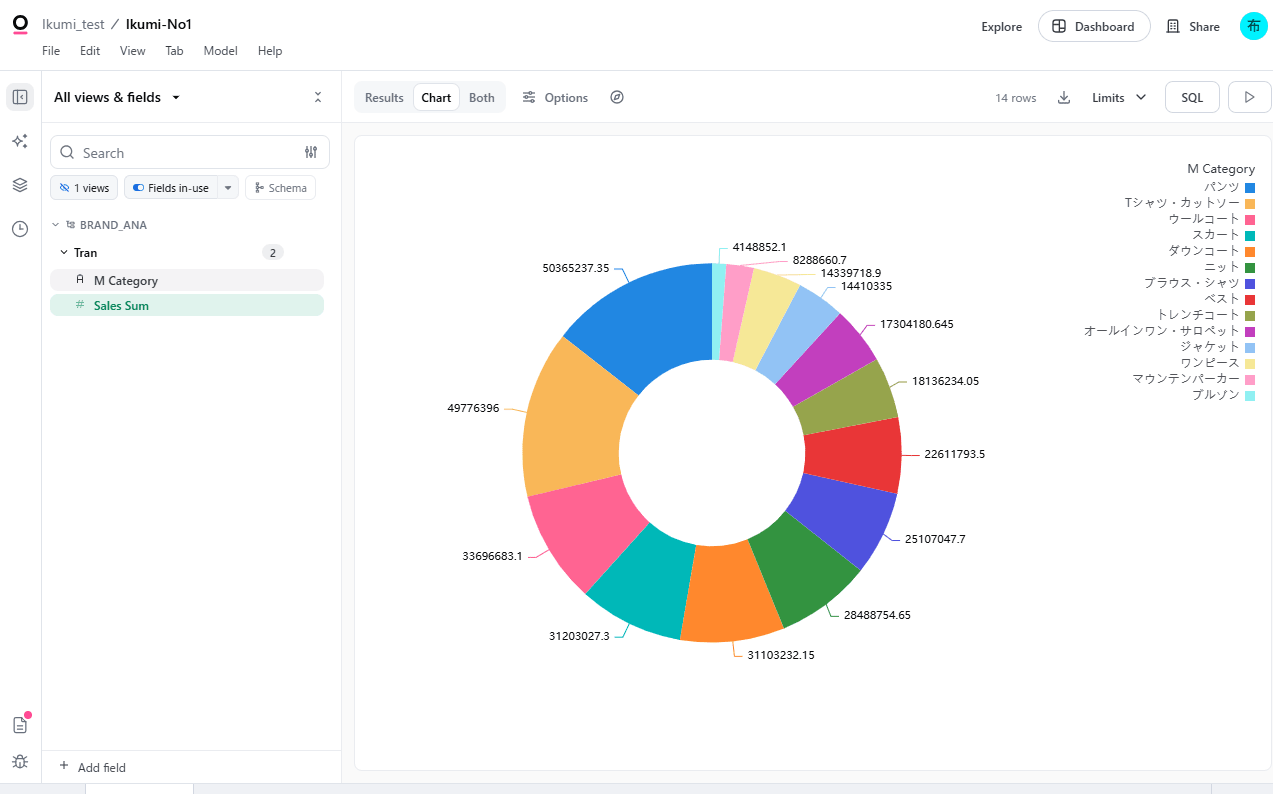The image size is (1273, 794).
Task: Open the Model menu
Action: point(220,51)
